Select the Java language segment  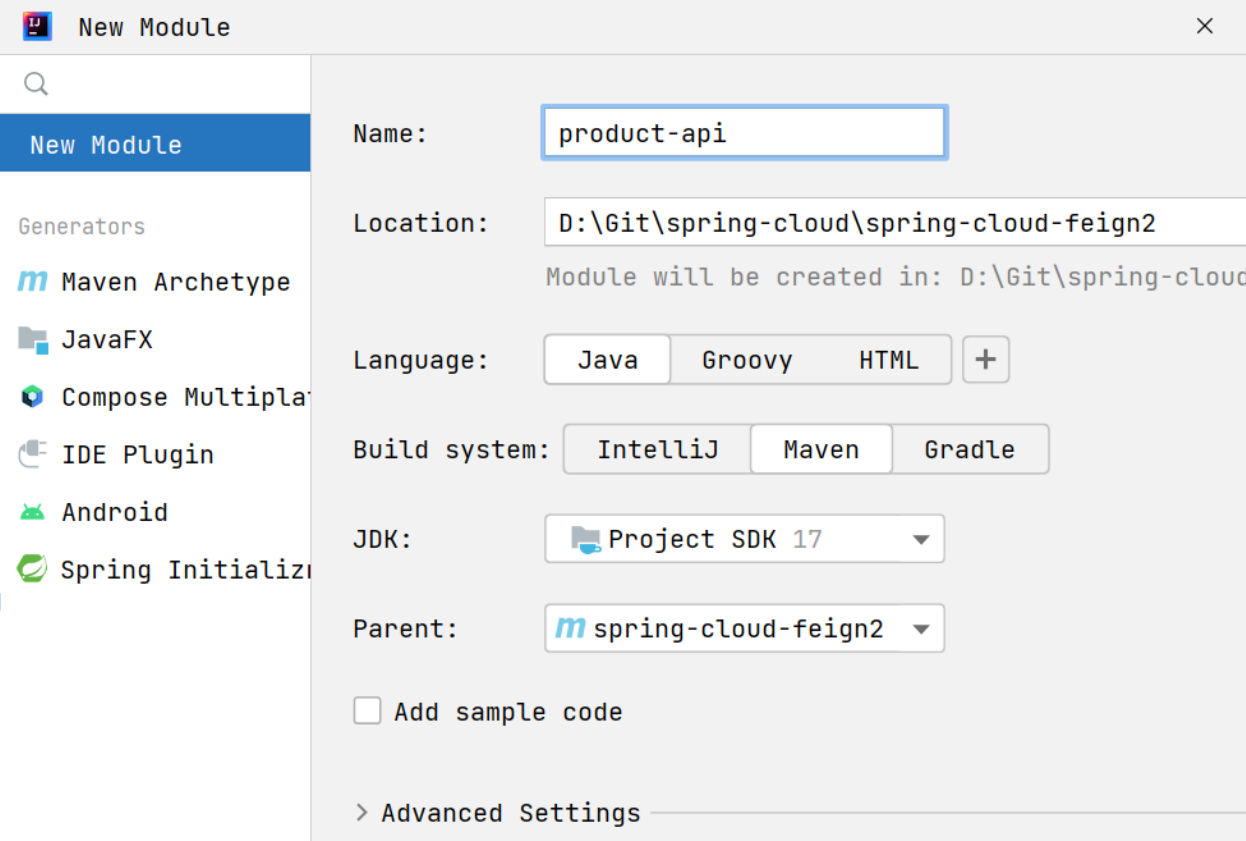pyautogui.click(x=606, y=359)
